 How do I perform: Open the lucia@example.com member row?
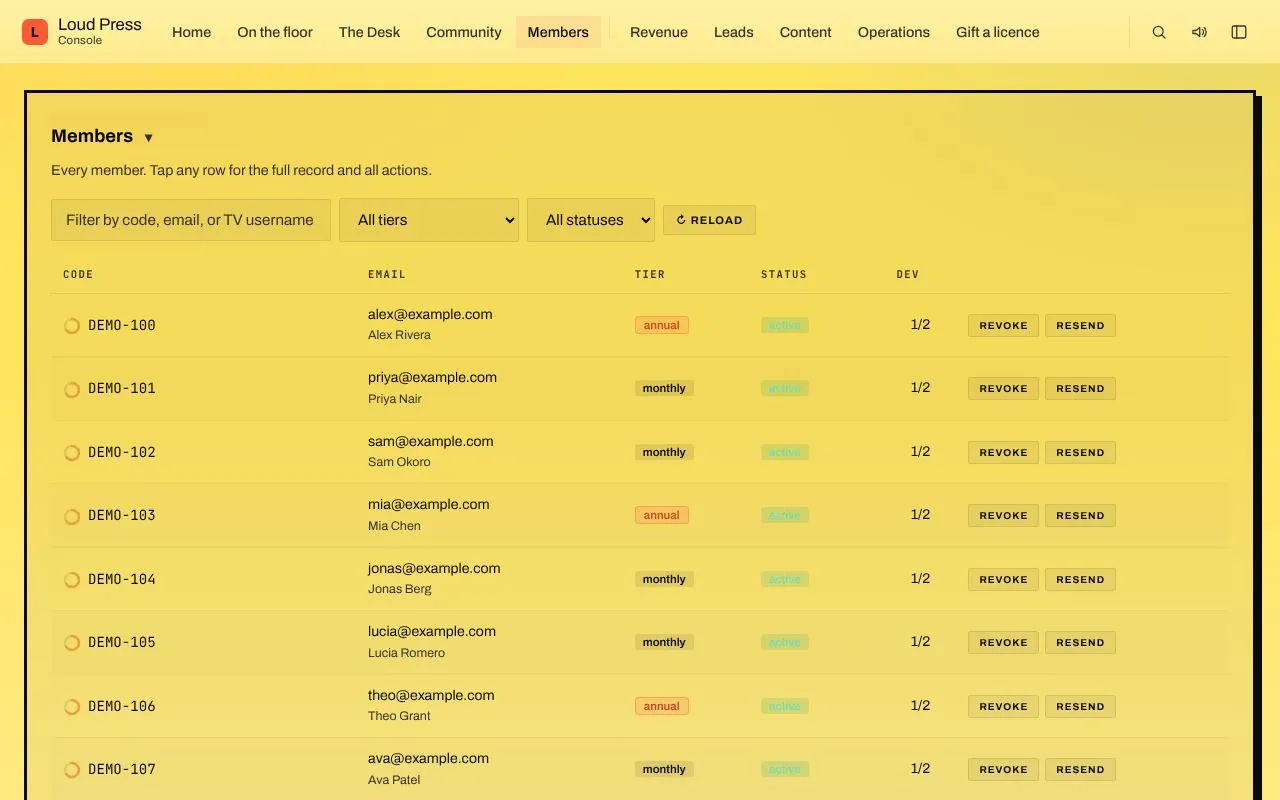click(640, 642)
